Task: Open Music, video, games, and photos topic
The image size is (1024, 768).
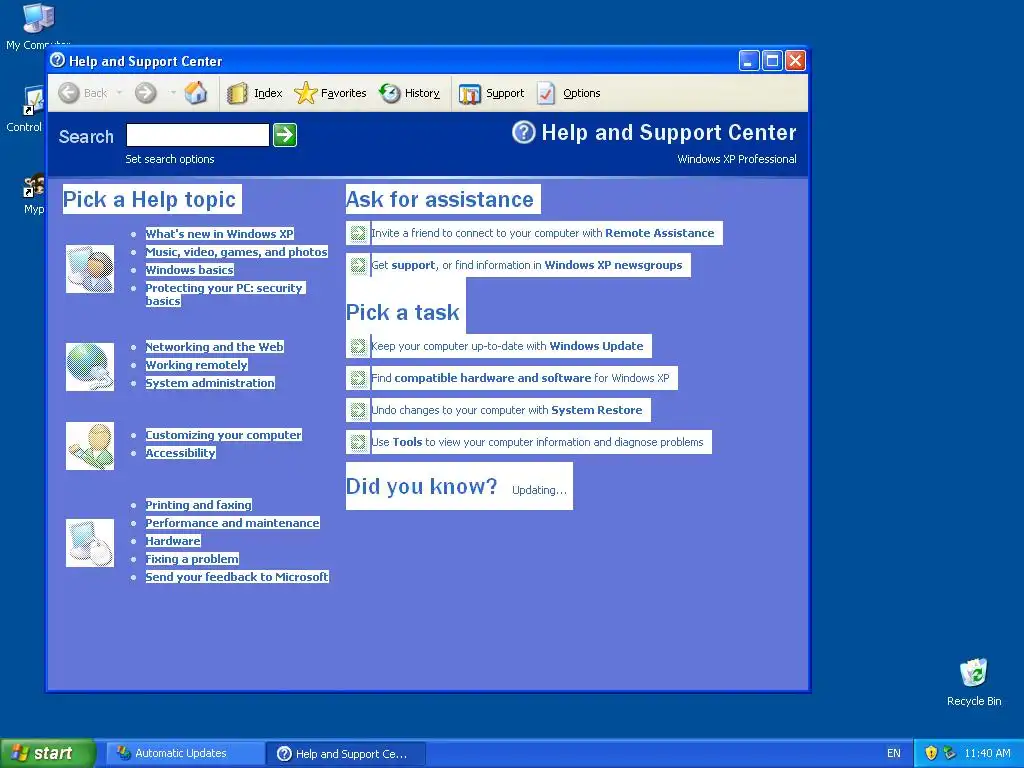Action: 236,252
